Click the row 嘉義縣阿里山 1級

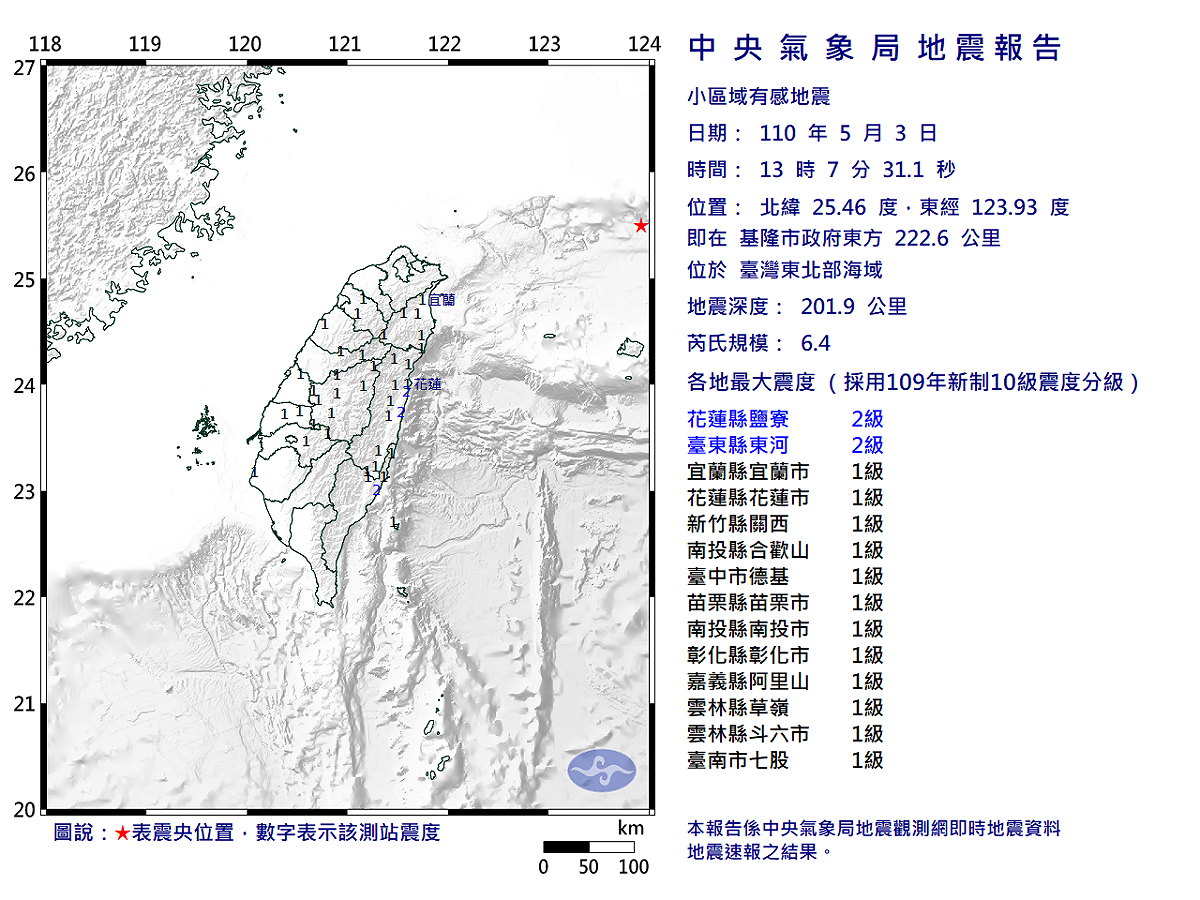click(786, 681)
